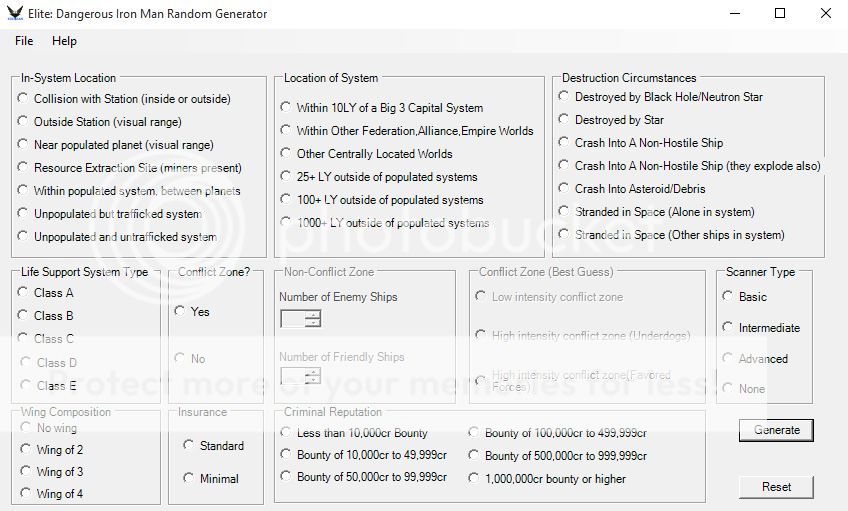Choose Wing of 2
The width and height of the screenshot is (848, 511).
(x=52, y=449)
